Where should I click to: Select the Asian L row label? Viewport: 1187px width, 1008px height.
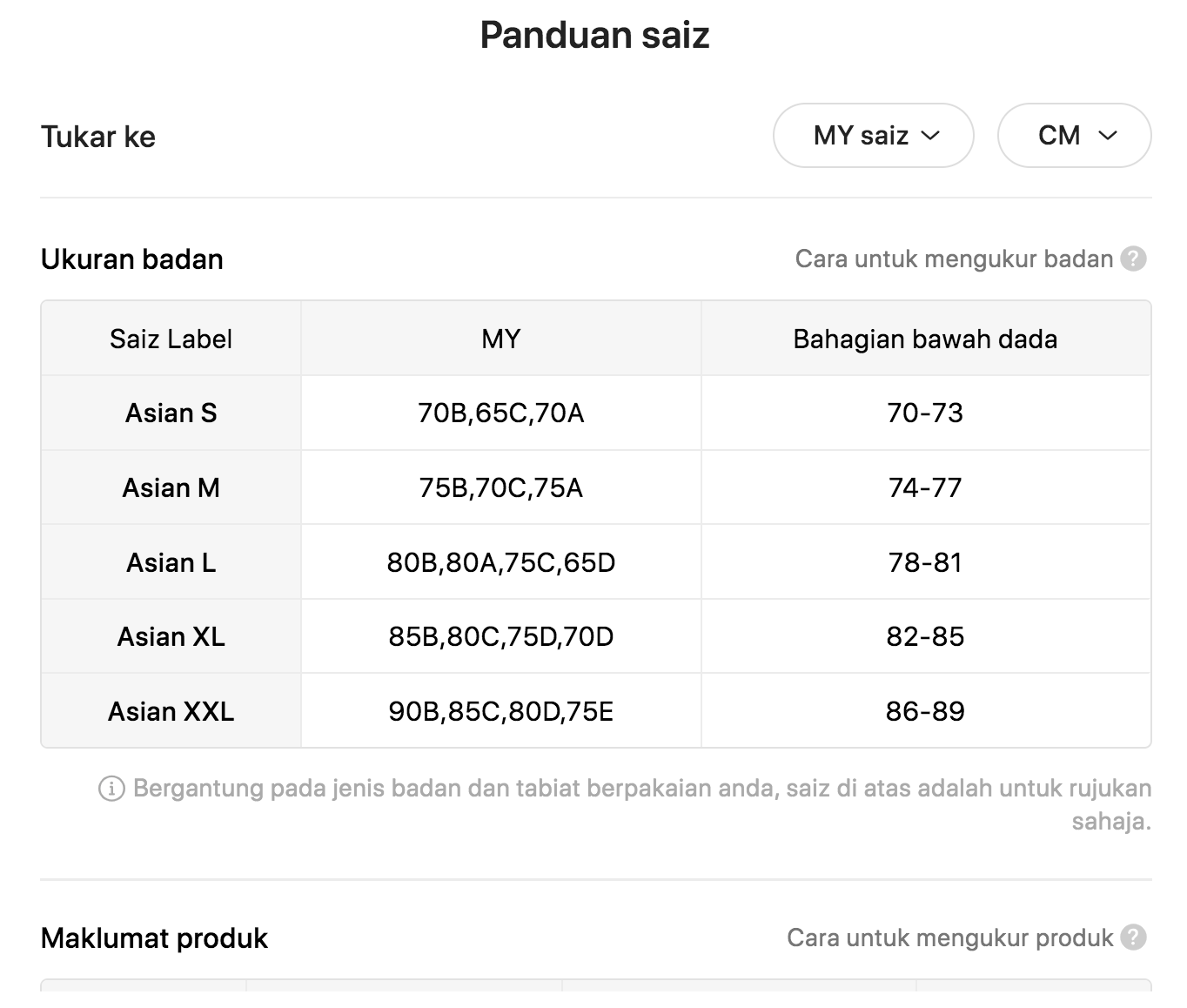point(171,562)
